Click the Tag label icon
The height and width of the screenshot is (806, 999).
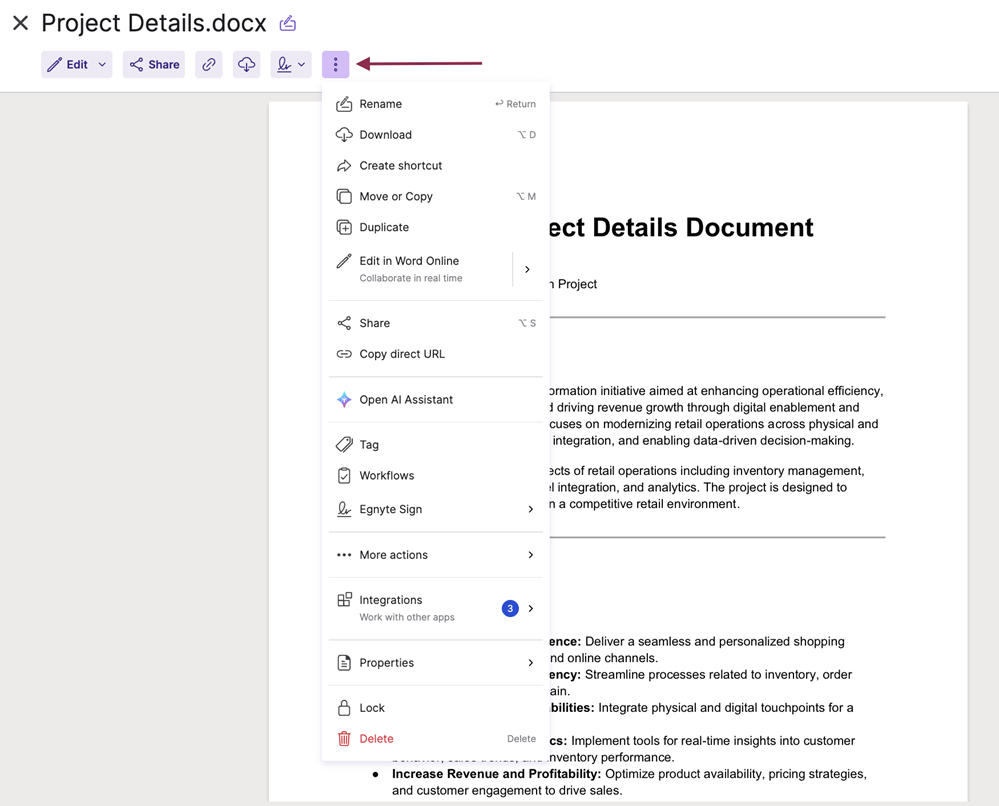344,445
